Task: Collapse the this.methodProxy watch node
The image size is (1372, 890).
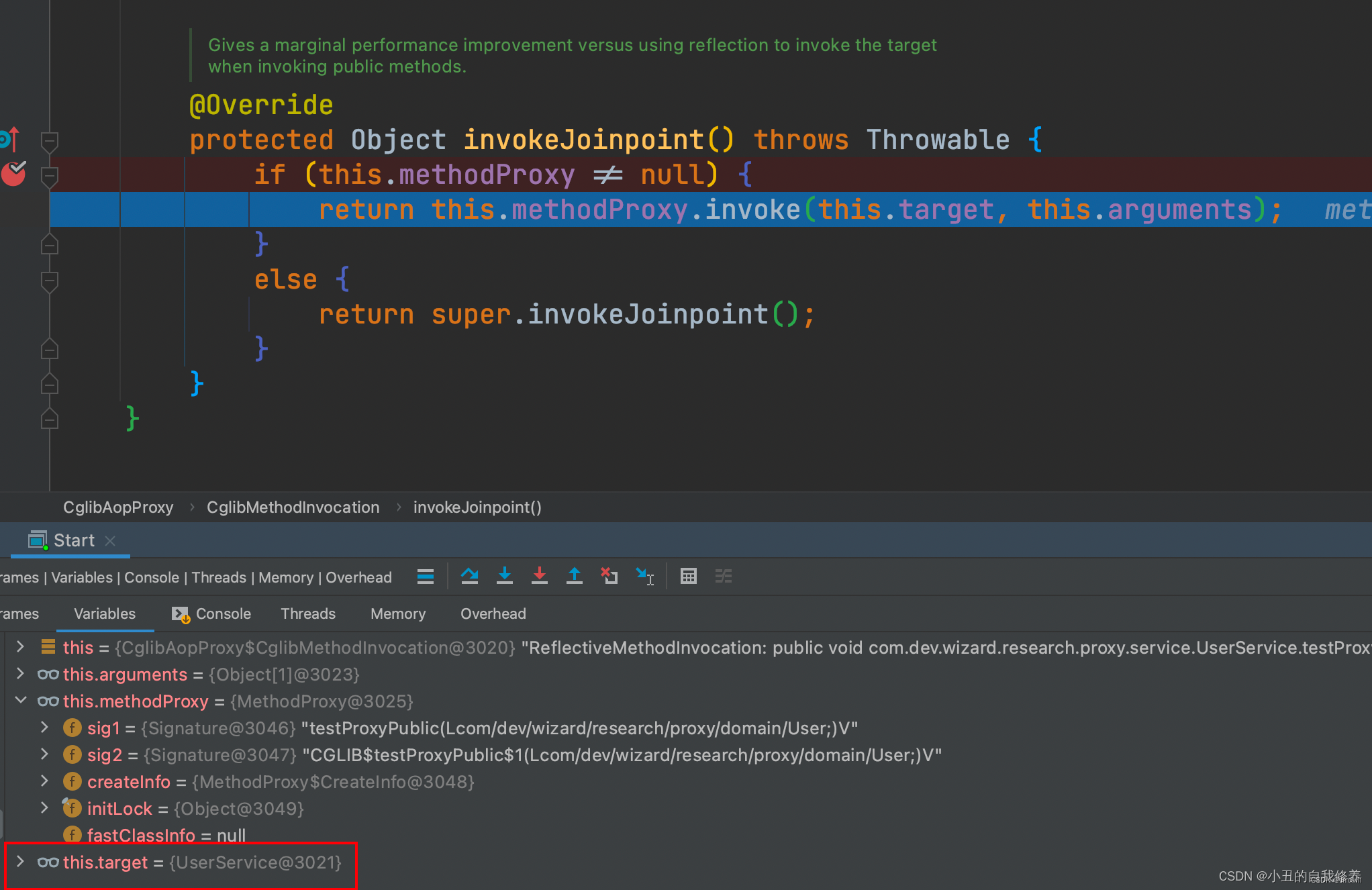Action: [x=20, y=701]
